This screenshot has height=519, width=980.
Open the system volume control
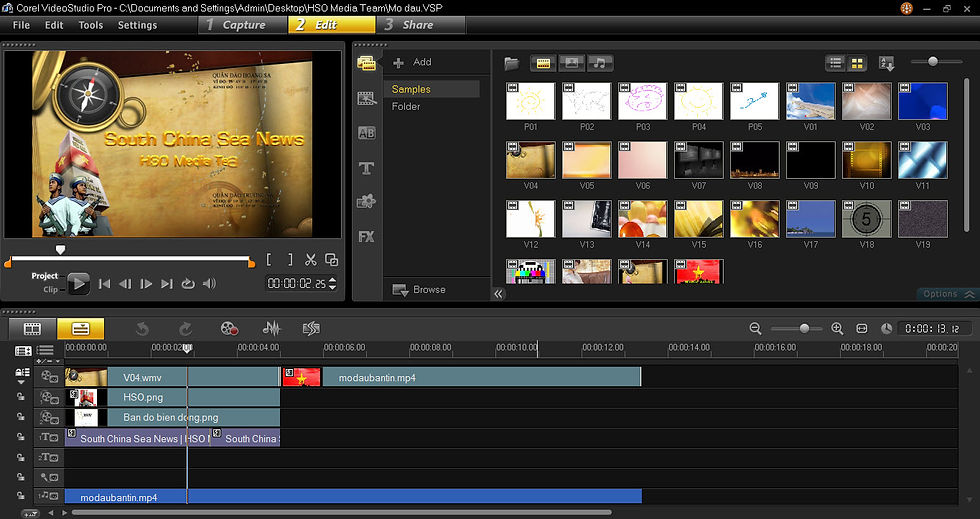coord(209,284)
